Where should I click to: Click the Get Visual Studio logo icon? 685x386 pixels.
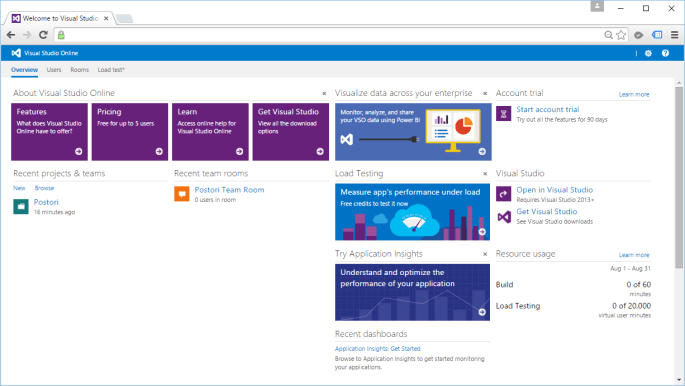(x=504, y=217)
